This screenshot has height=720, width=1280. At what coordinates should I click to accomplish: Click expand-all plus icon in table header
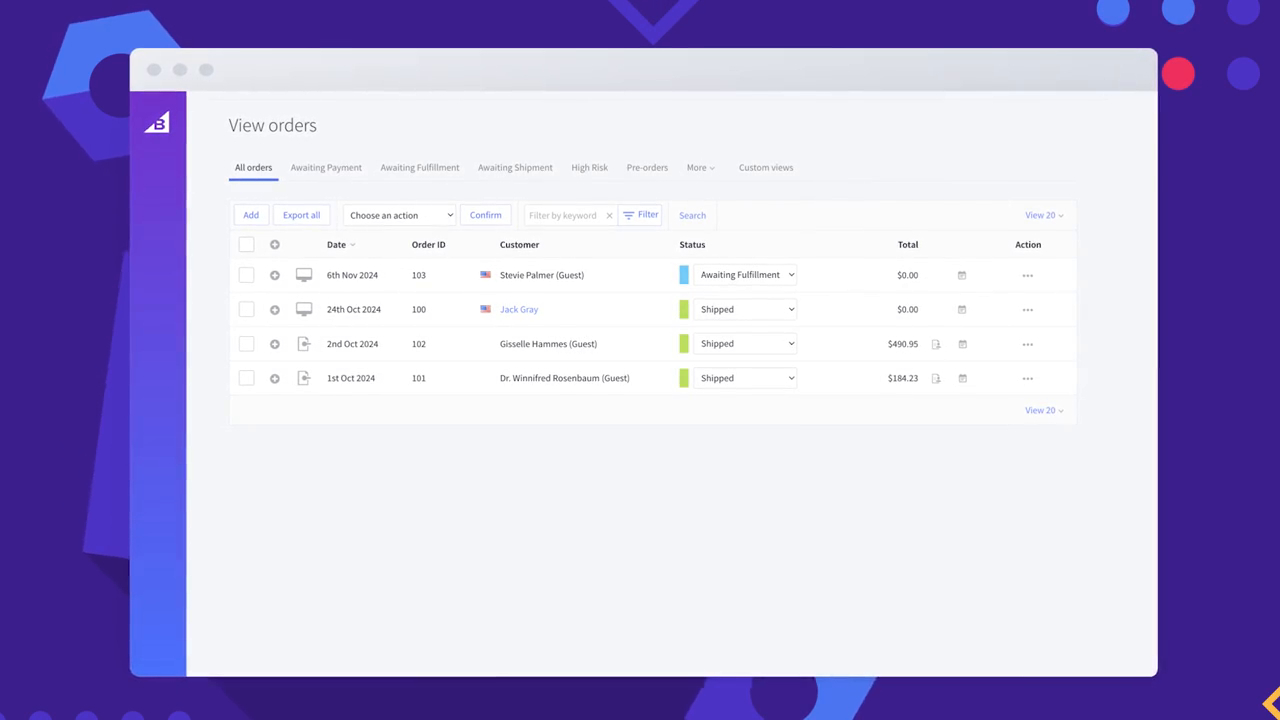tap(275, 245)
